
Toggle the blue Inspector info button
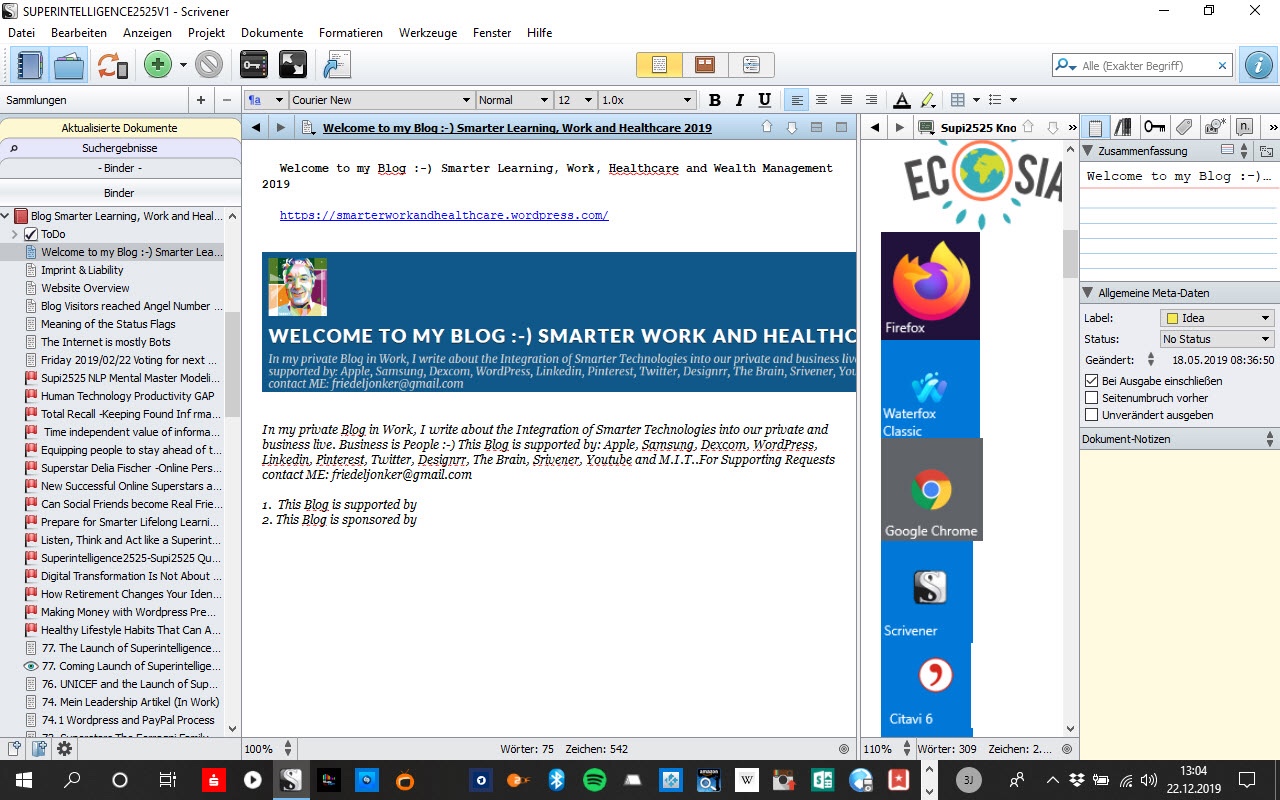pos(1257,66)
